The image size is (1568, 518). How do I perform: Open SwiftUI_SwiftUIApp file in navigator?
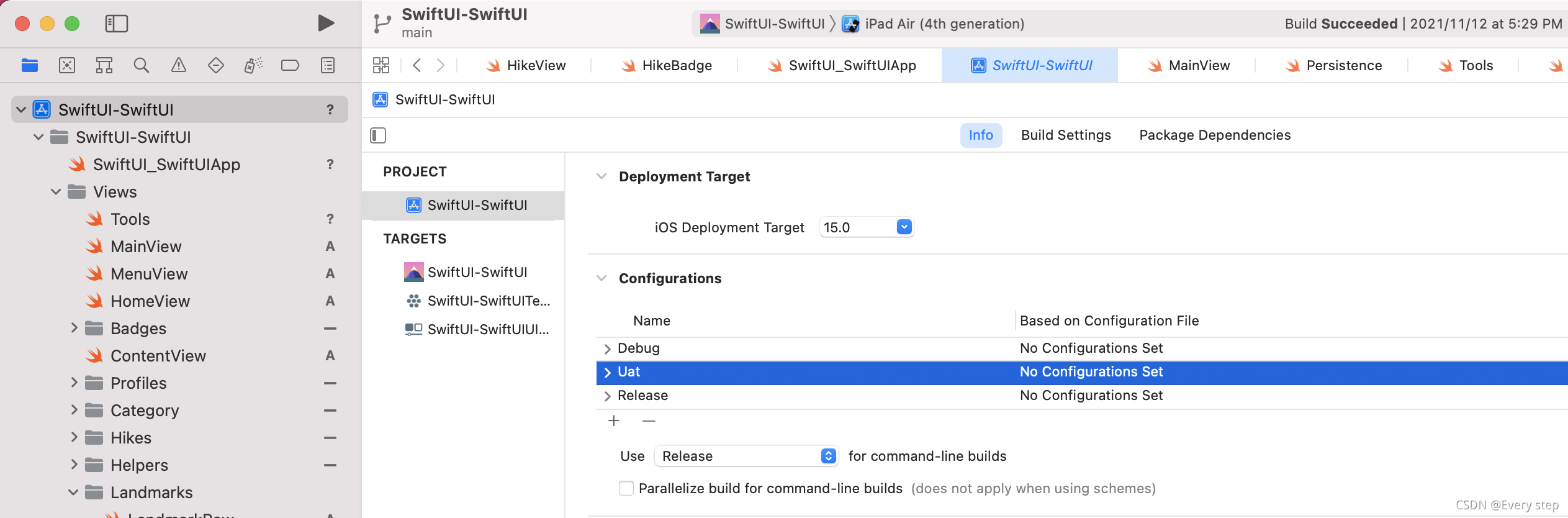155,165
